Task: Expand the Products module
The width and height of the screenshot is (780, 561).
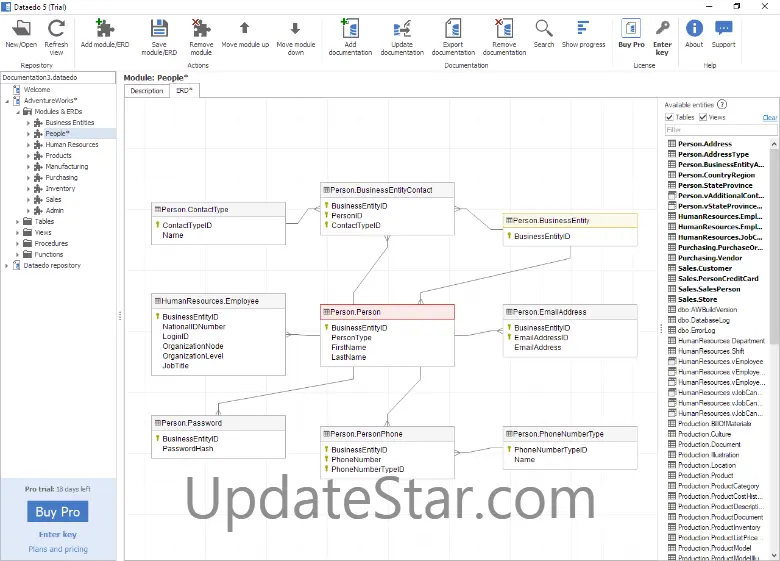Action: pos(28,156)
